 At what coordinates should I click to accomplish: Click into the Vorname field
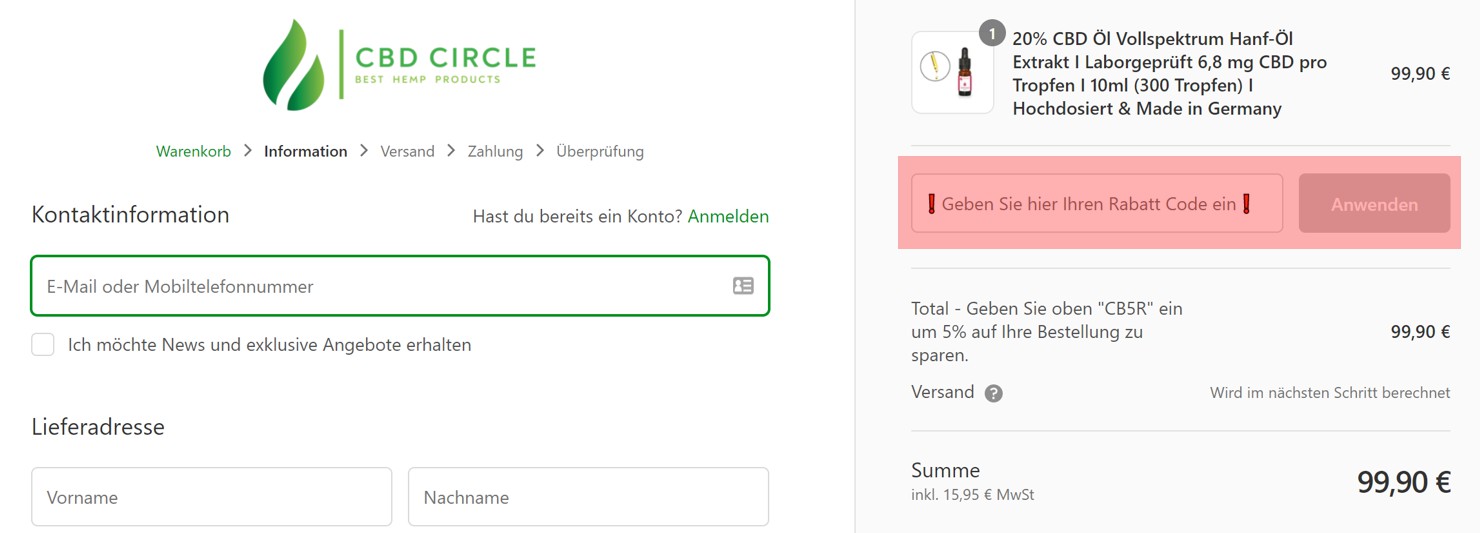coord(211,497)
